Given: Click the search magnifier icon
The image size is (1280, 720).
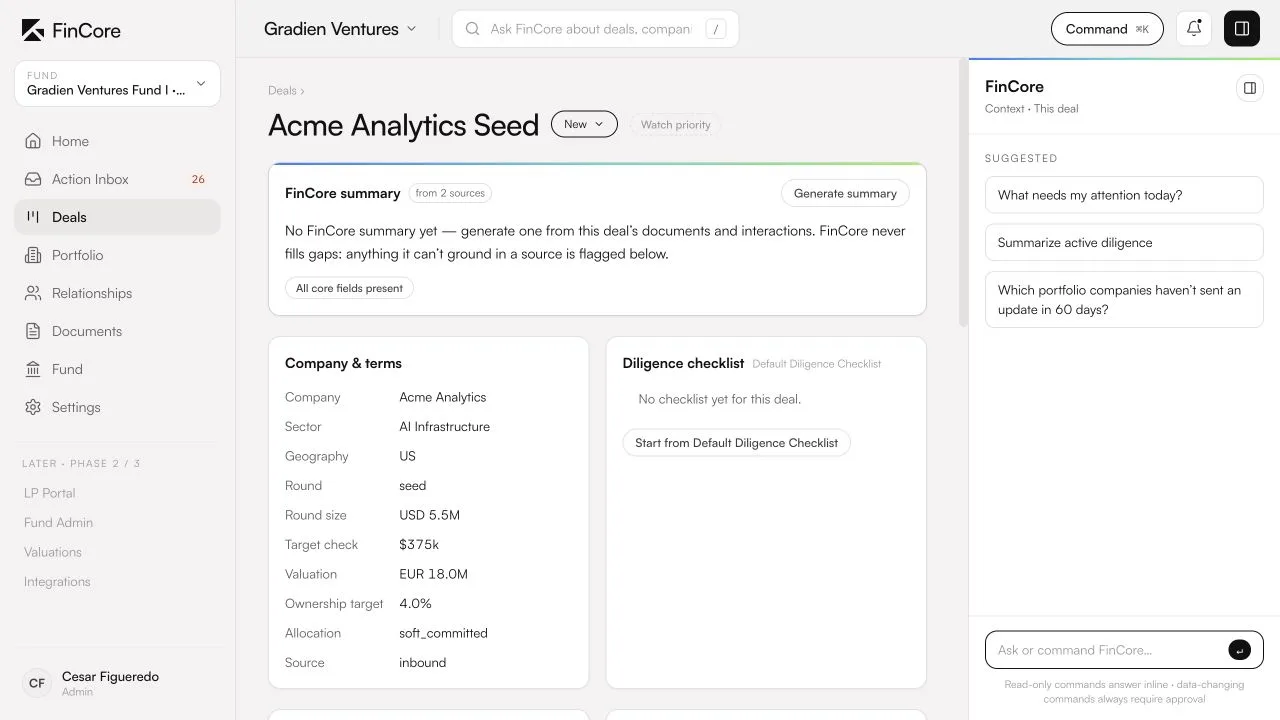Looking at the screenshot, I should click(472, 29).
